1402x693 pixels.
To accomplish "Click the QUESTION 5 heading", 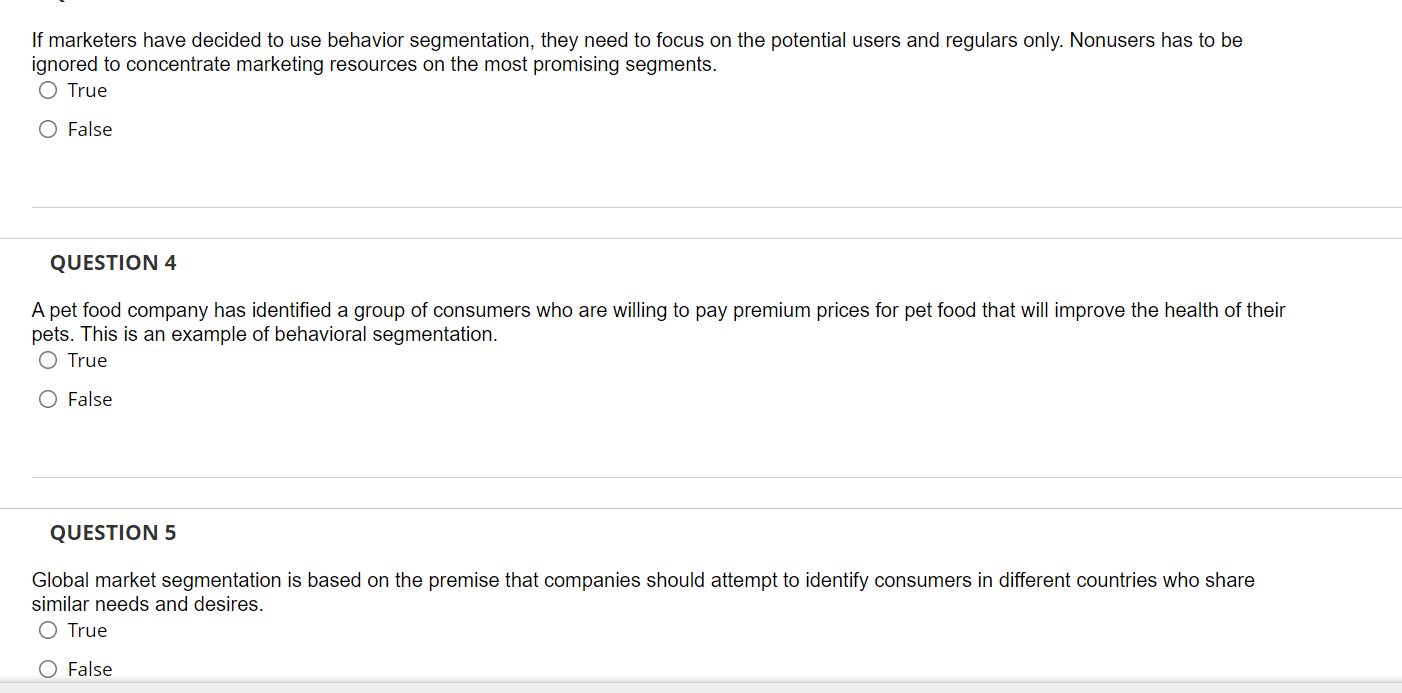I will pyautogui.click(x=113, y=532).
